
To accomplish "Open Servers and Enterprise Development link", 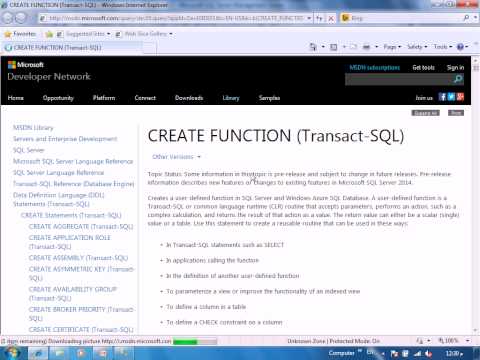I will 65,139.
